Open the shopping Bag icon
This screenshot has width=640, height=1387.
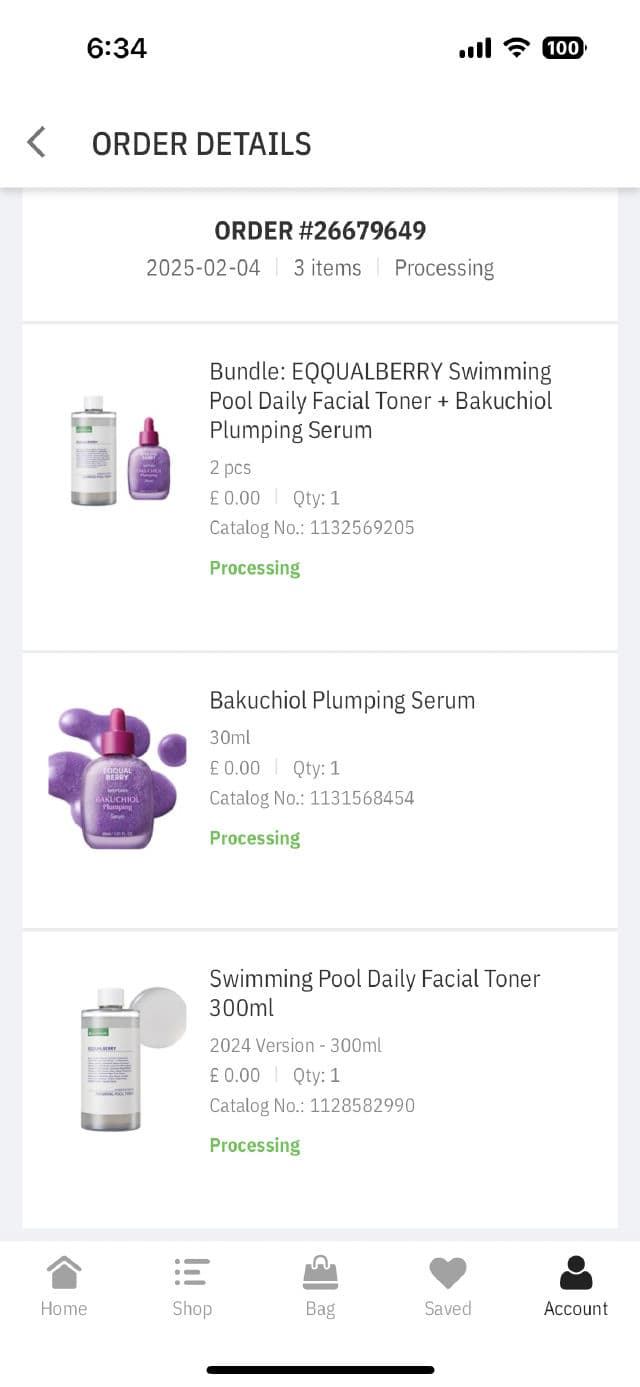(x=320, y=1273)
